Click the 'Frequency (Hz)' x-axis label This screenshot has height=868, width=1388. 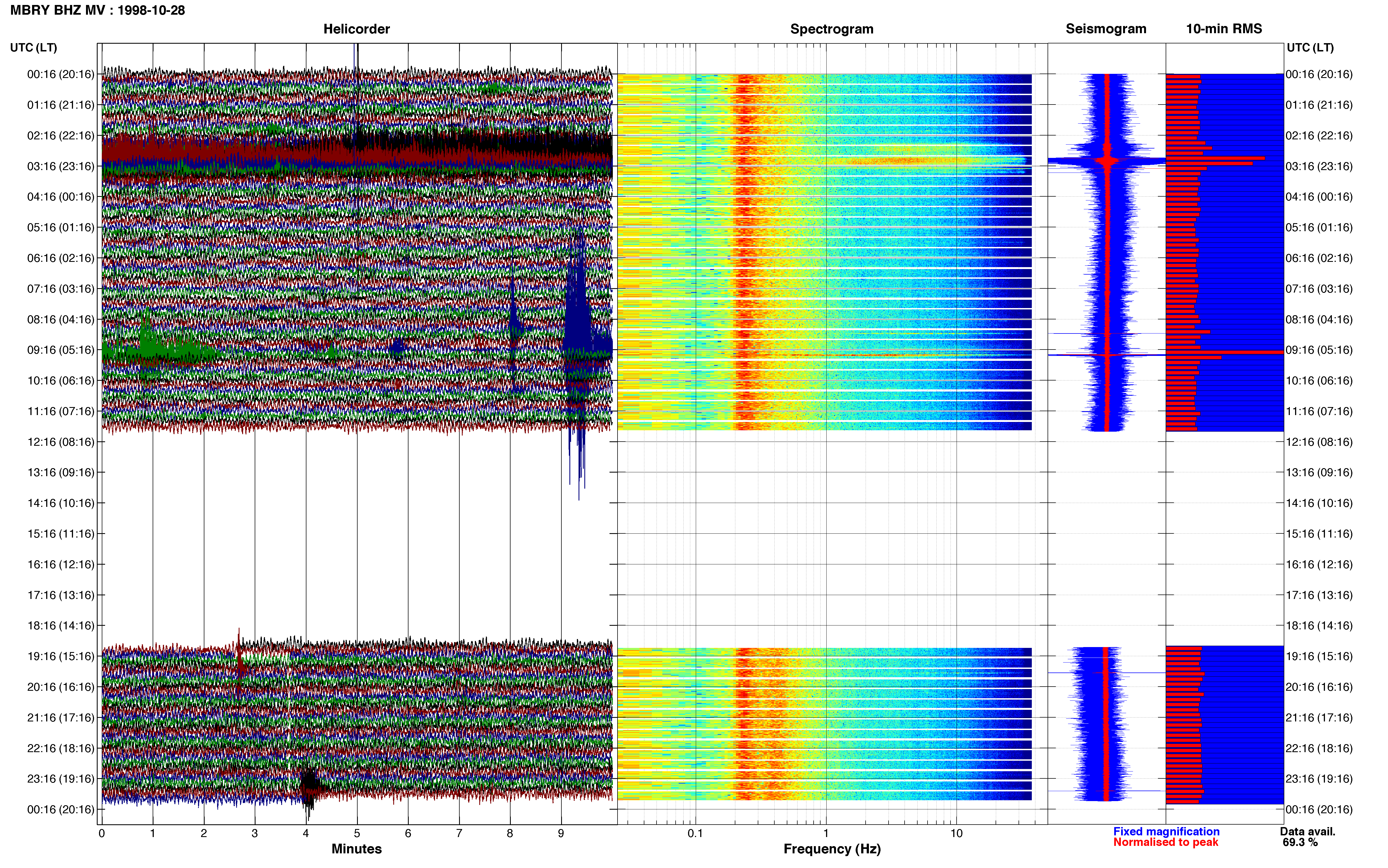tap(832, 849)
